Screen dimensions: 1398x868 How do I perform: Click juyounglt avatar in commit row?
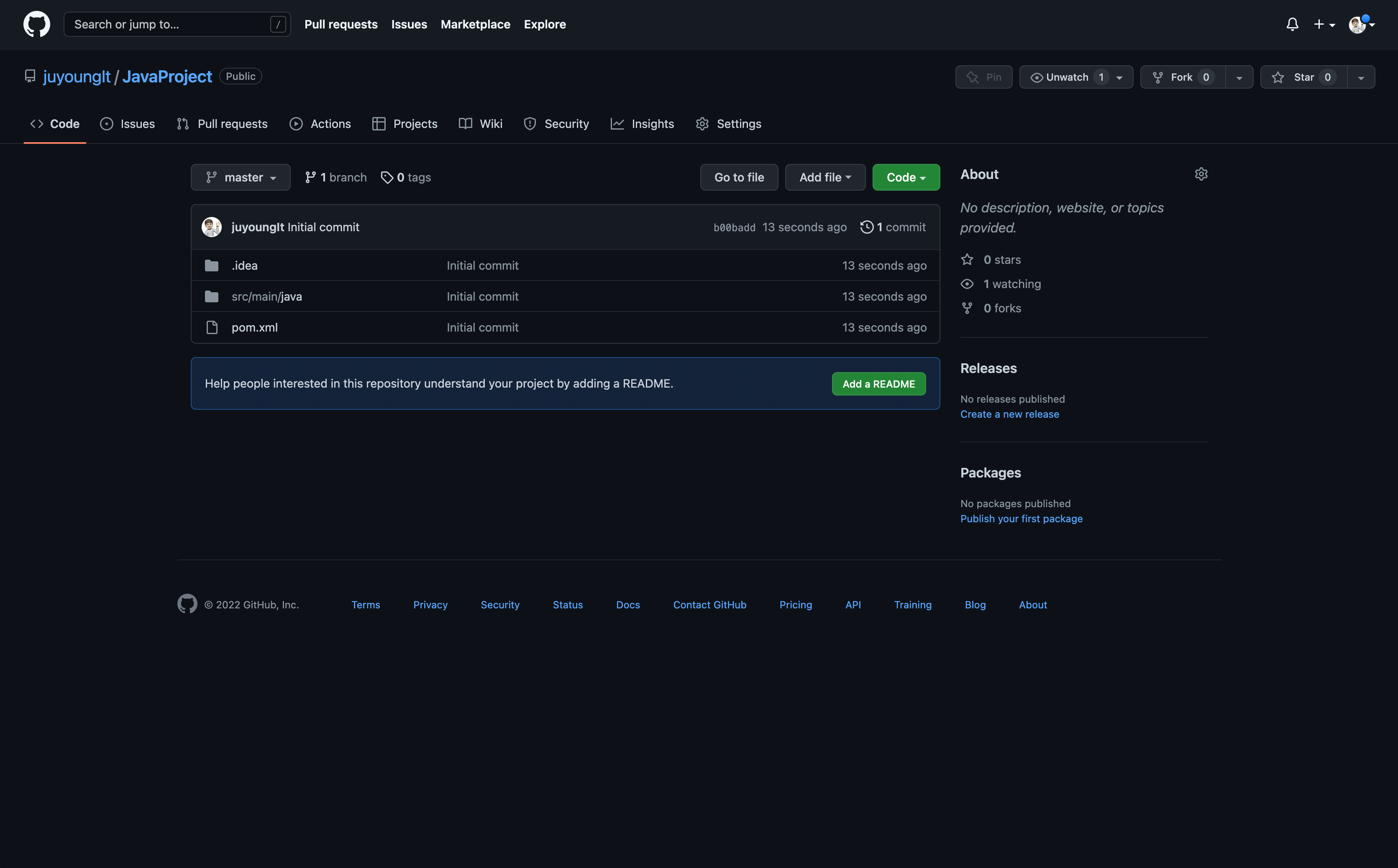[211, 227]
